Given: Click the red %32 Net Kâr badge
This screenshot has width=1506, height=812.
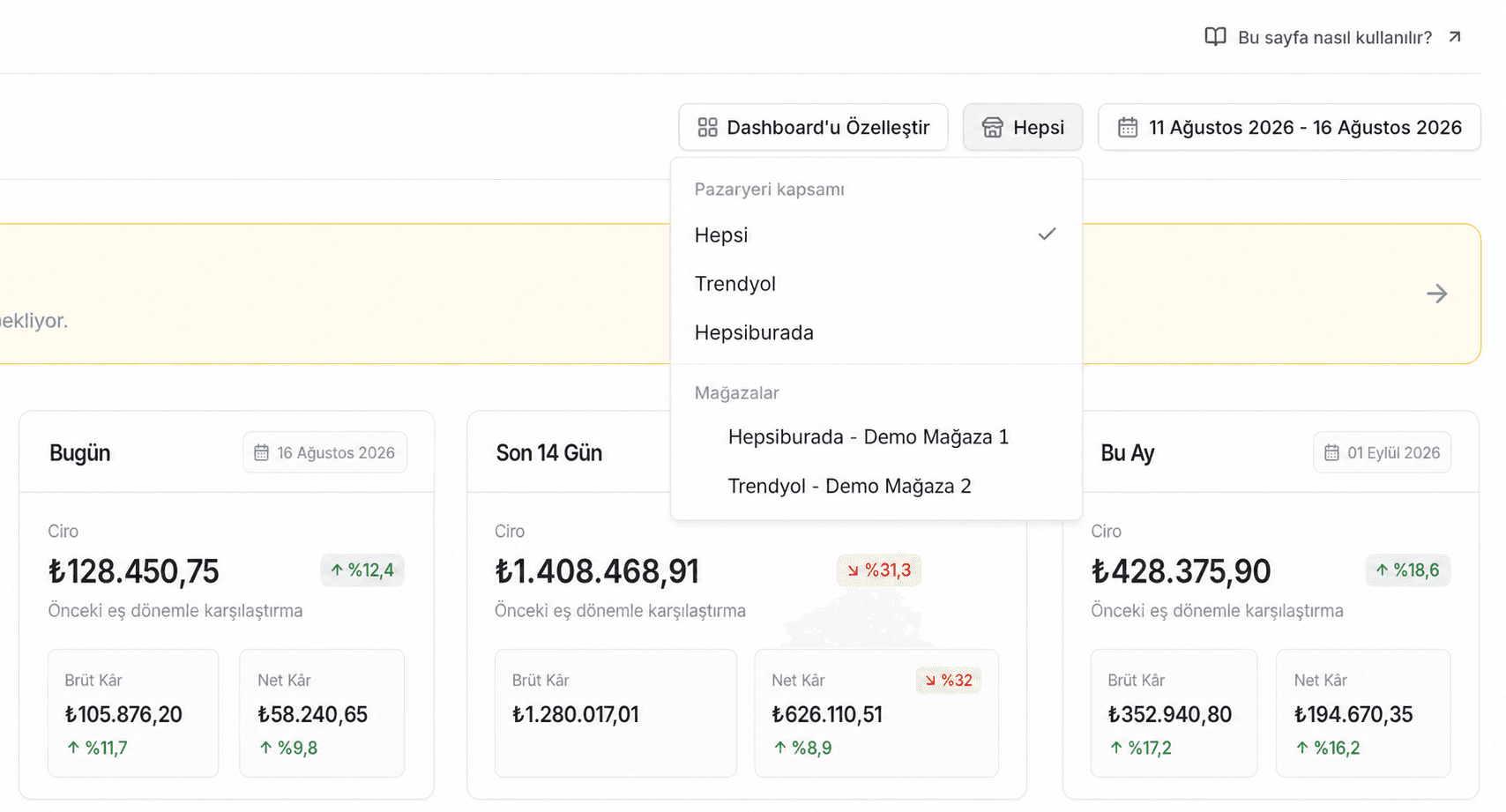Looking at the screenshot, I should [949, 681].
